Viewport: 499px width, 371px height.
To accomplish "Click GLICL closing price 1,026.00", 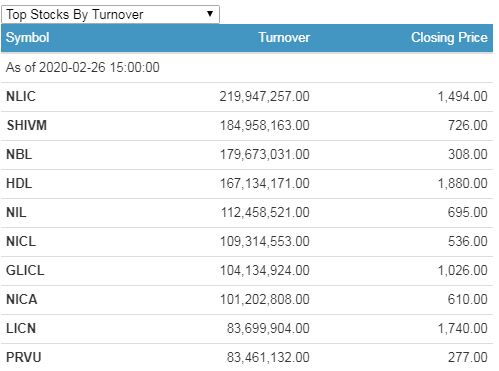I will 462,270.
